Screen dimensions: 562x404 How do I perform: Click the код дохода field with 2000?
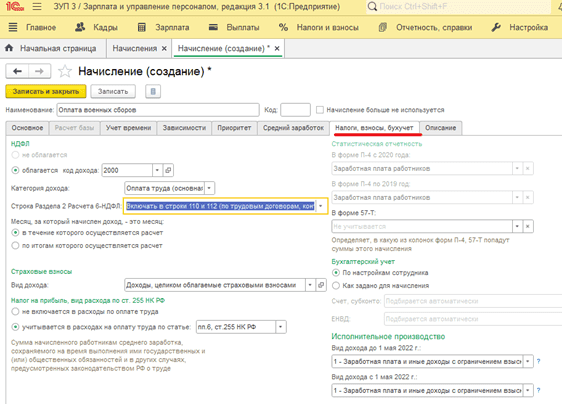tap(127, 170)
